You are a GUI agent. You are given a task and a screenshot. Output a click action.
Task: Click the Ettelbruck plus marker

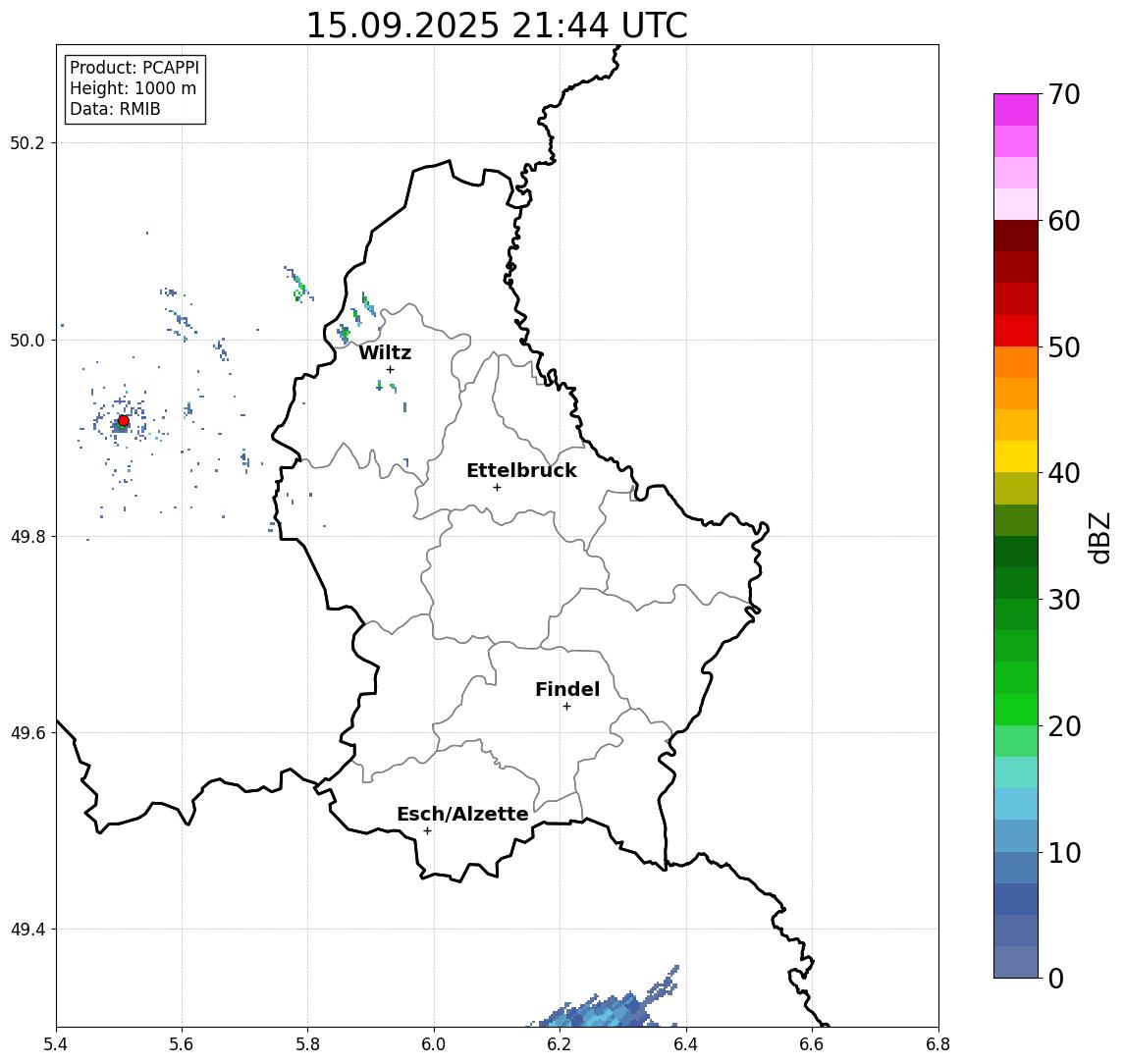(x=497, y=487)
